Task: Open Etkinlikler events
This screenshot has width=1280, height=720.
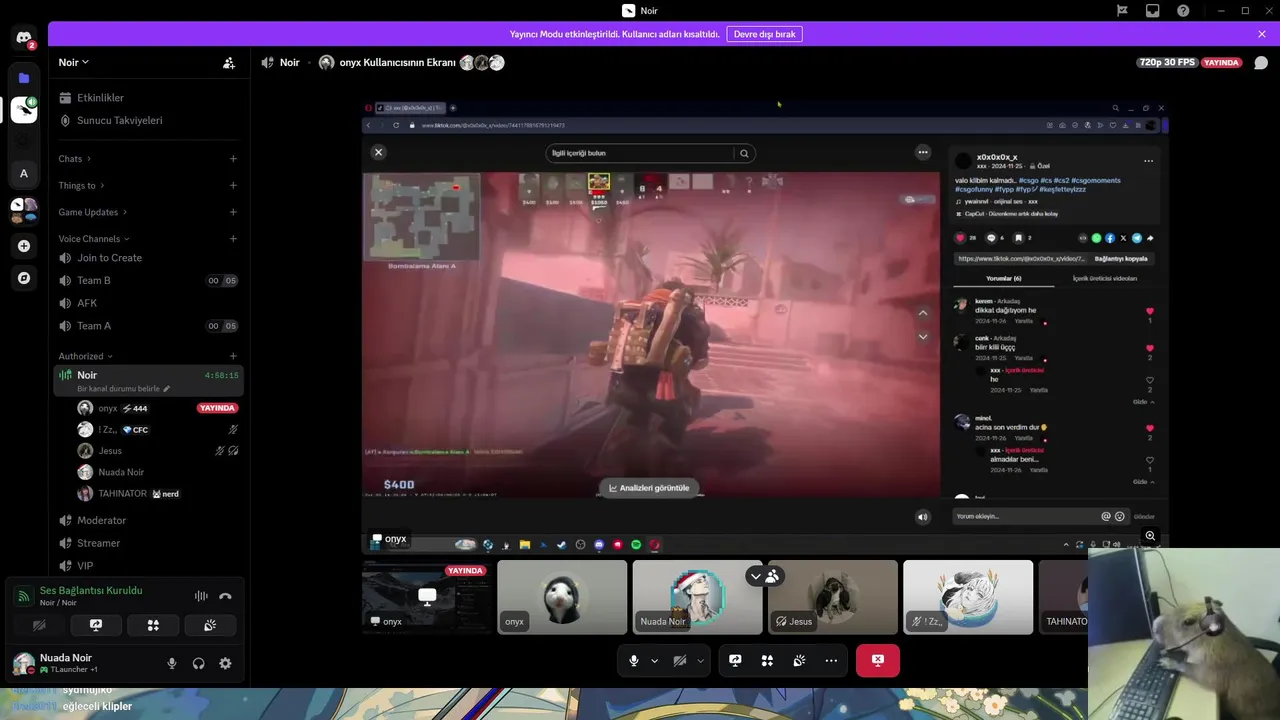Action: 148,98
